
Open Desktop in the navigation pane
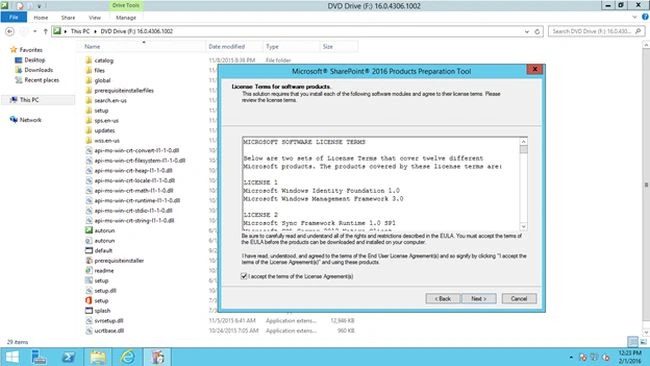(34, 60)
